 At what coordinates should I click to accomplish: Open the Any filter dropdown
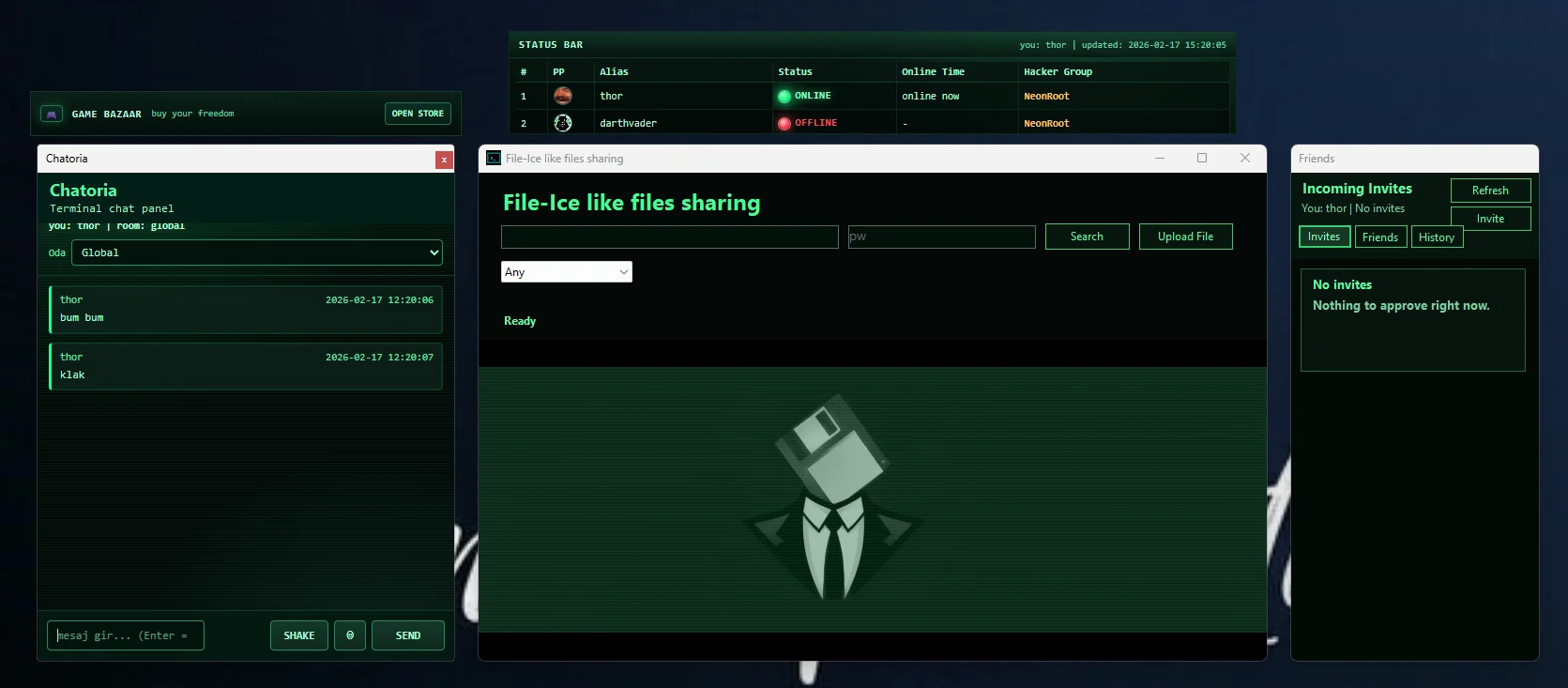(567, 272)
